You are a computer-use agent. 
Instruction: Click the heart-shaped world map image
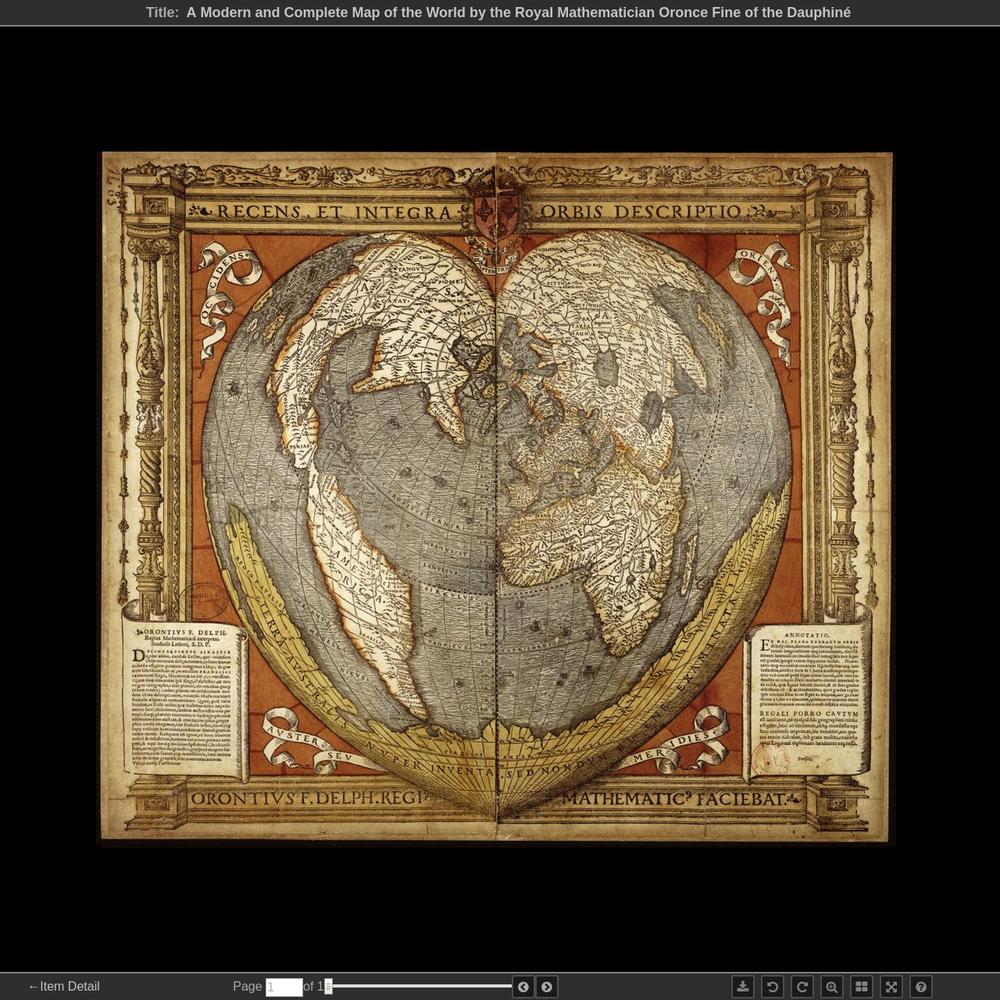coord(497,496)
